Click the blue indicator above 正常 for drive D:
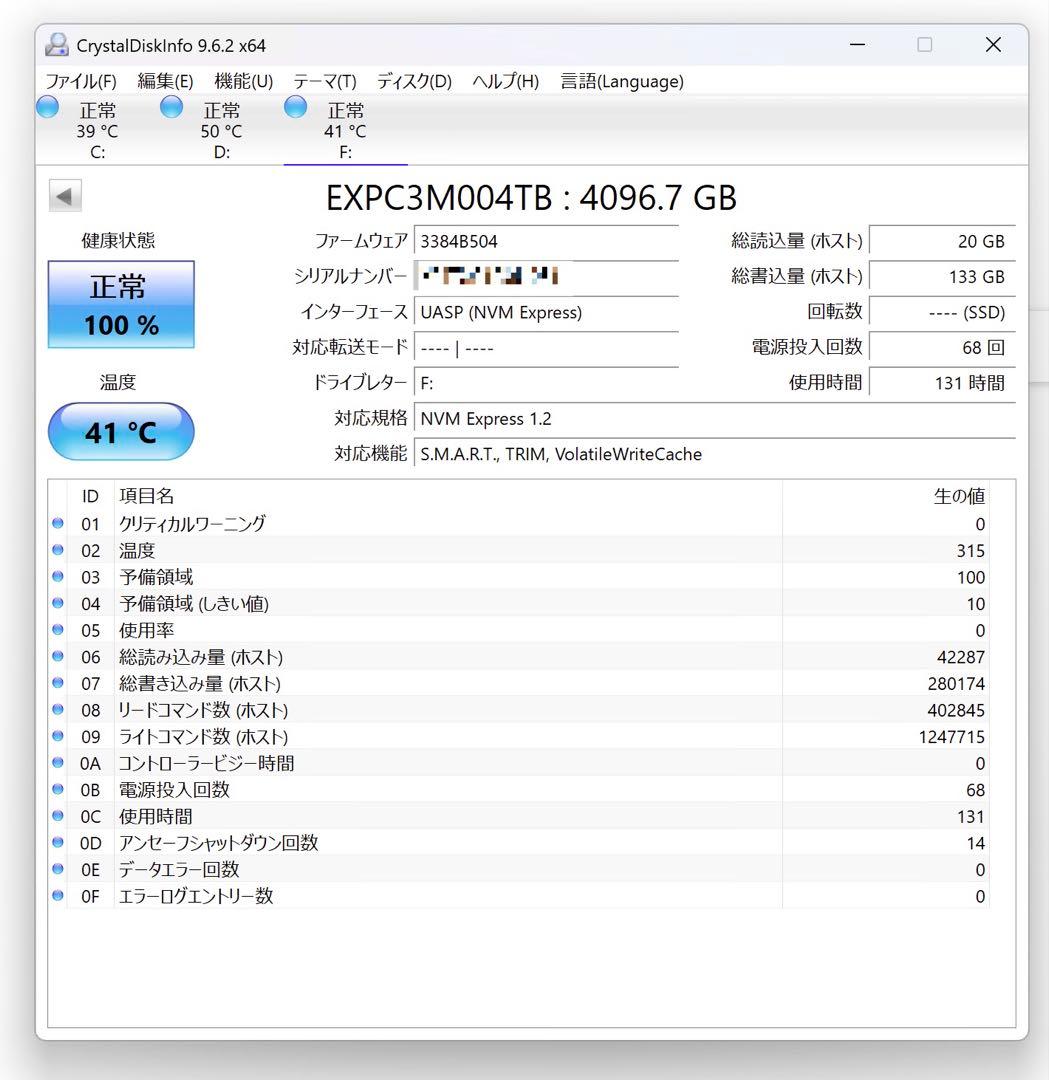This screenshot has width=1049, height=1080. (x=171, y=106)
